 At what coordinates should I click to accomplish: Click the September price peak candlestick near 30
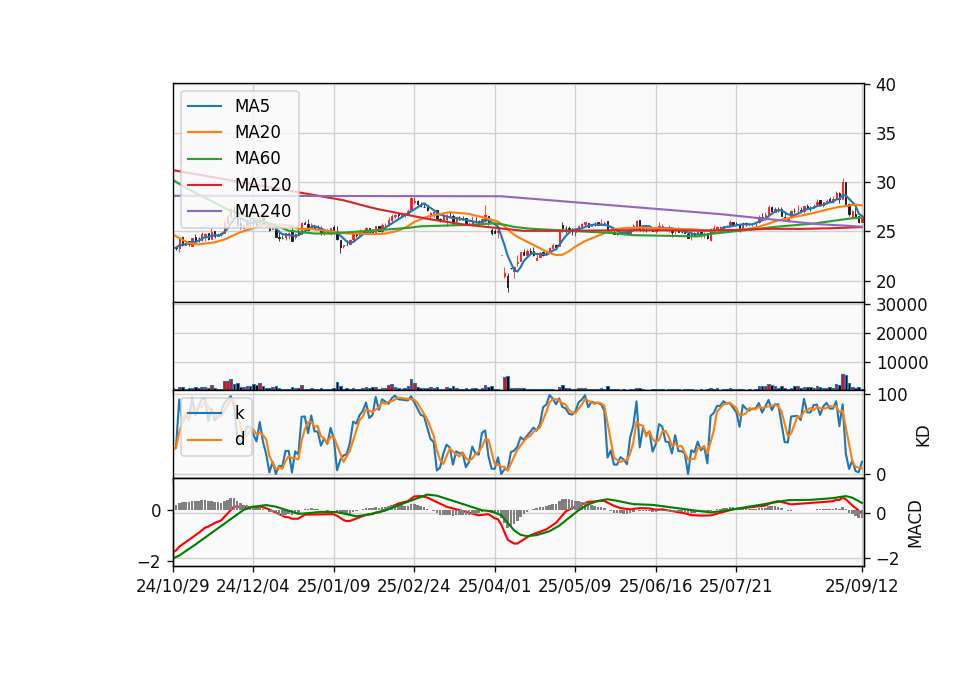(844, 191)
